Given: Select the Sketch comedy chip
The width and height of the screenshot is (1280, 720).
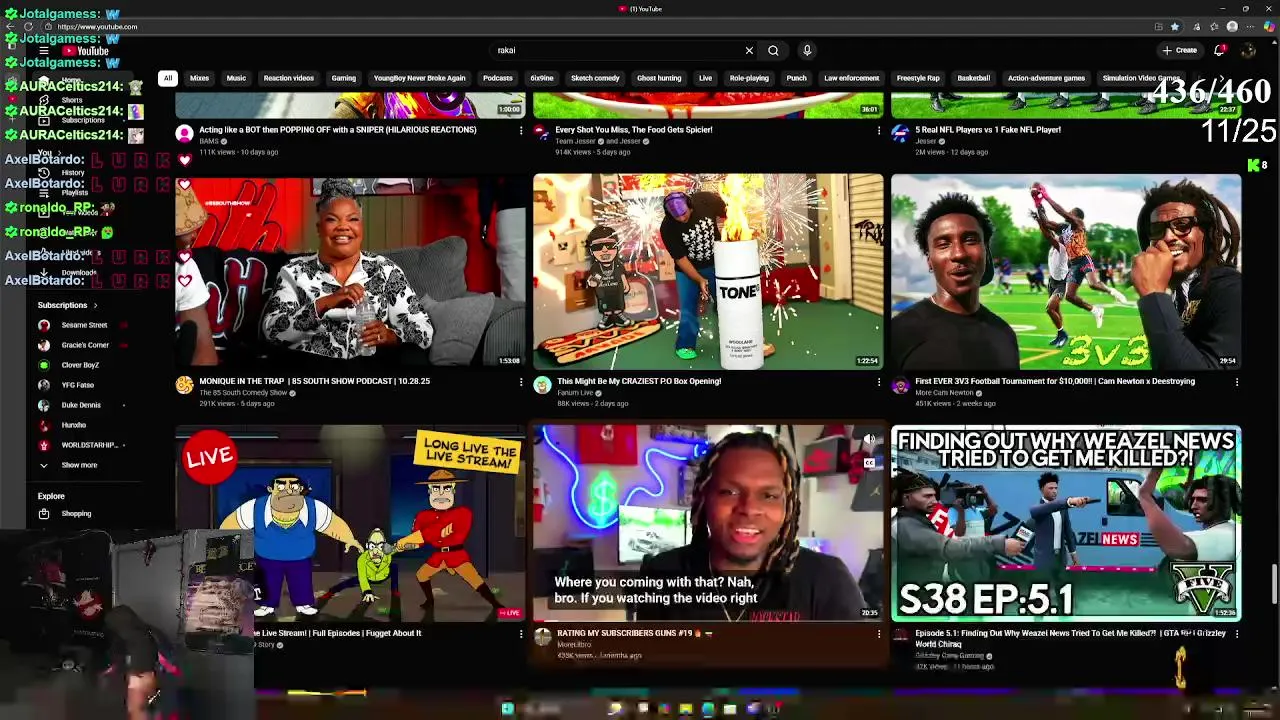Looking at the screenshot, I should pyautogui.click(x=595, y=78).
